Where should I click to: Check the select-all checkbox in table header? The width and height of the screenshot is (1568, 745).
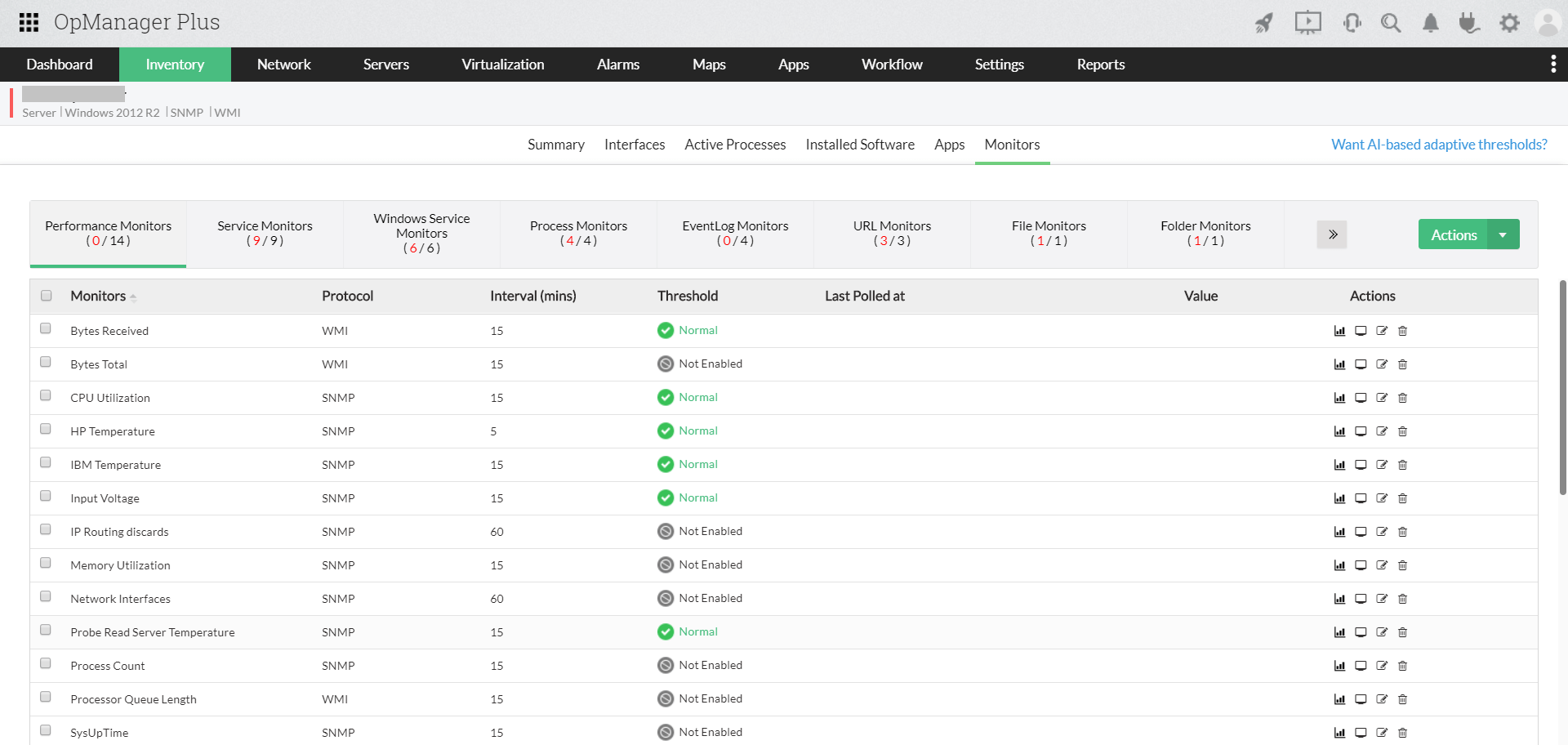pyautogui.click(x=47, y=293)
